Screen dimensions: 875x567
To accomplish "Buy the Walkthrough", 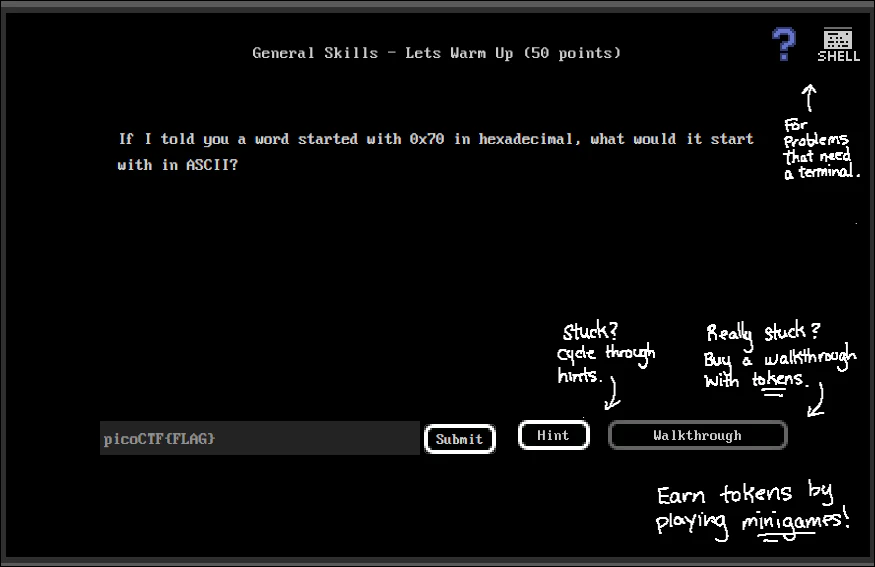I will [698, 435].
